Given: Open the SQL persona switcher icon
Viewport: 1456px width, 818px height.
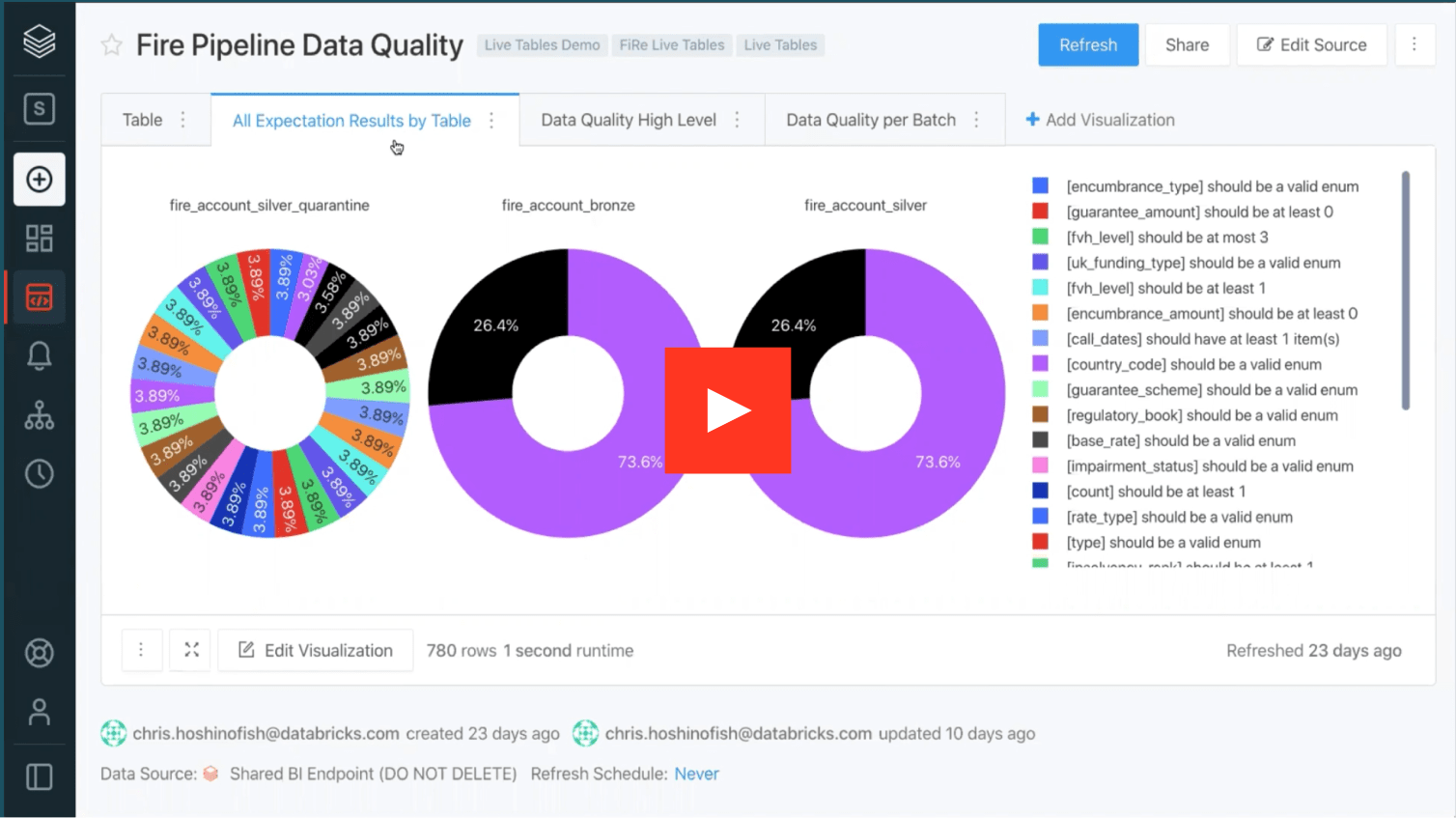Looking at the screenshot, I should pyautogui.click(x=40, y=109).
